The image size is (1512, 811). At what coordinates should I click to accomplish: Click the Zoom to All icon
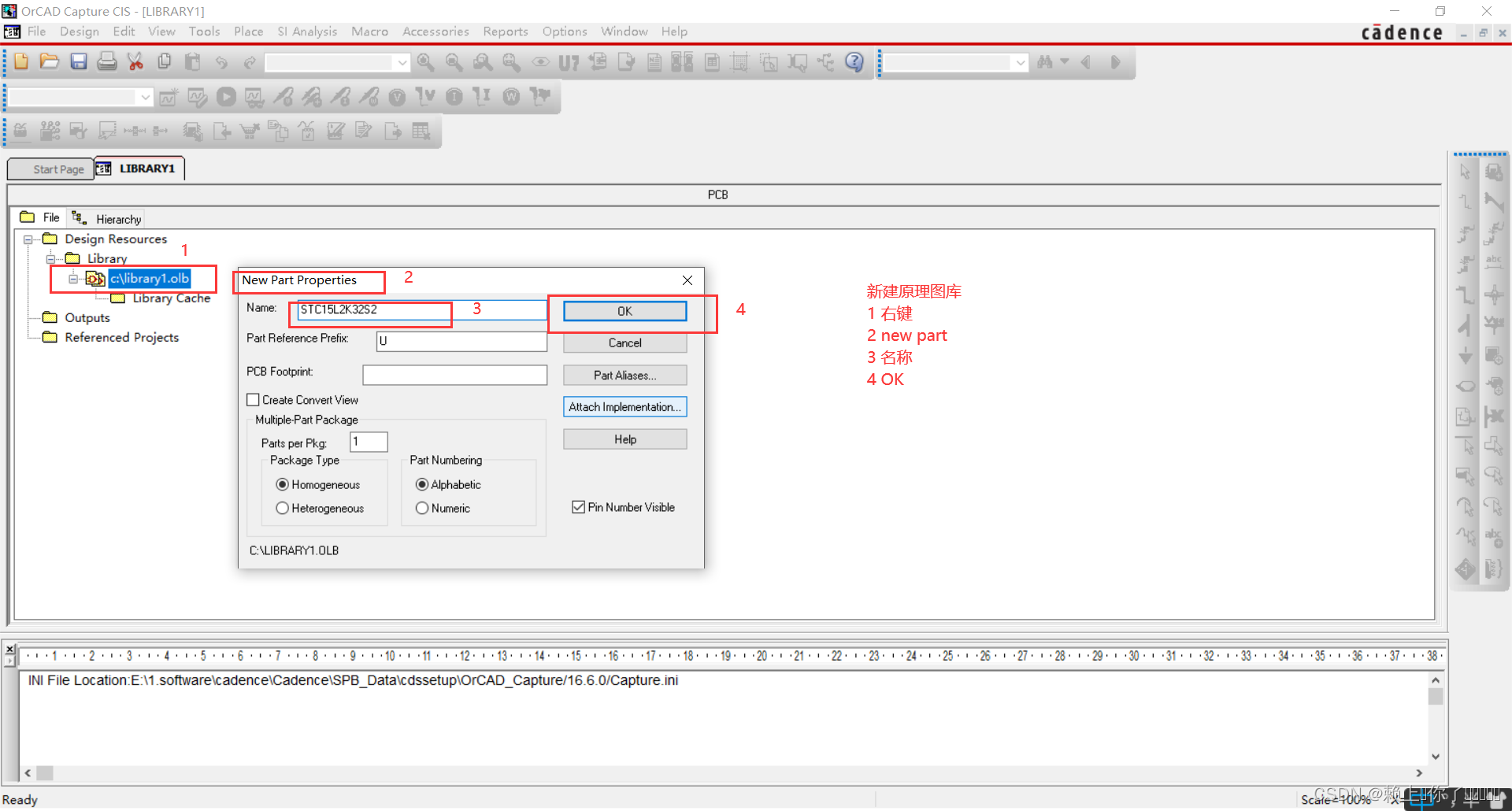click(x=511, y=62)
